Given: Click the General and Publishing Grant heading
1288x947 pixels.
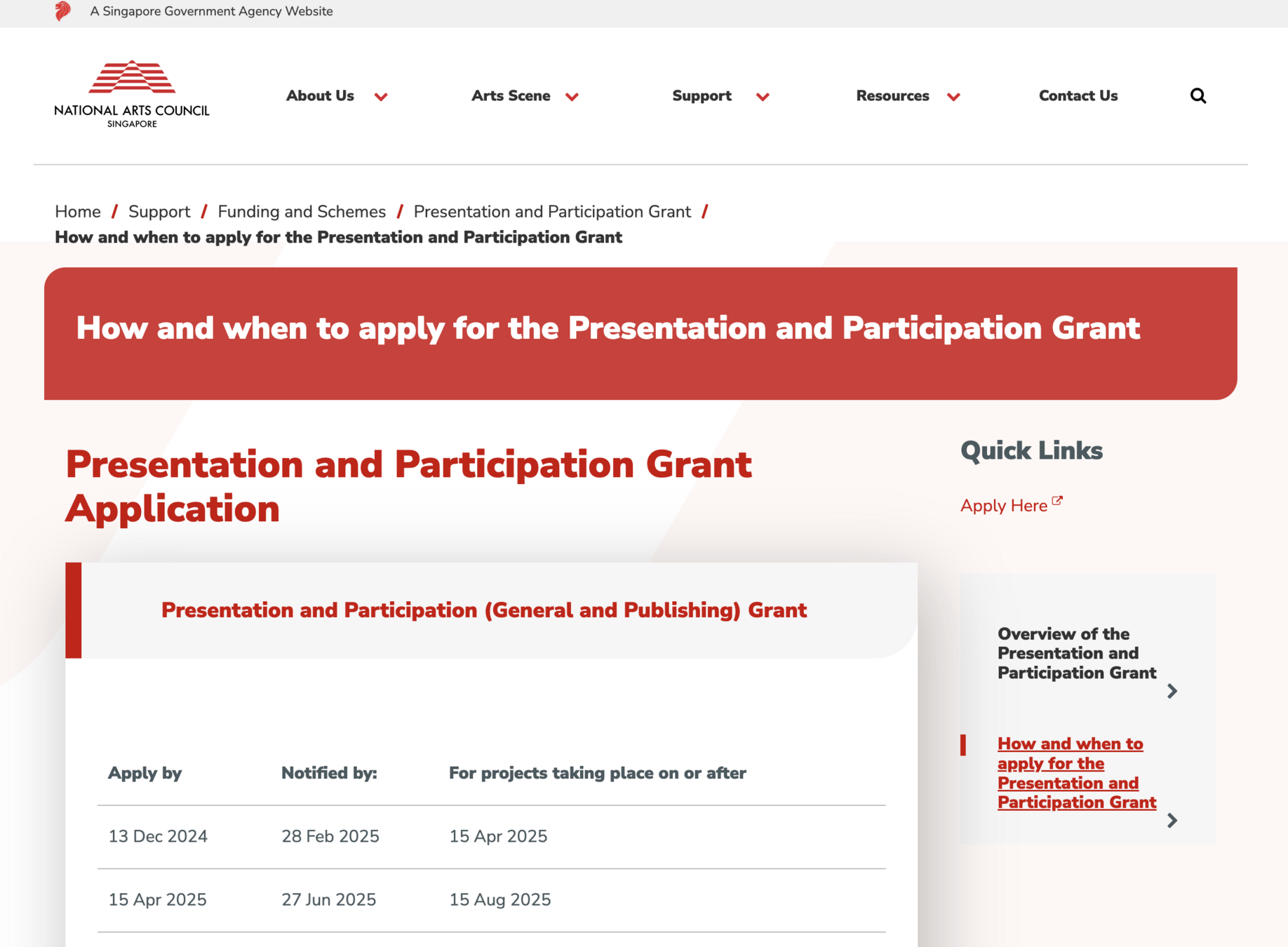Looking at the screenshot, I should point(484,610).
